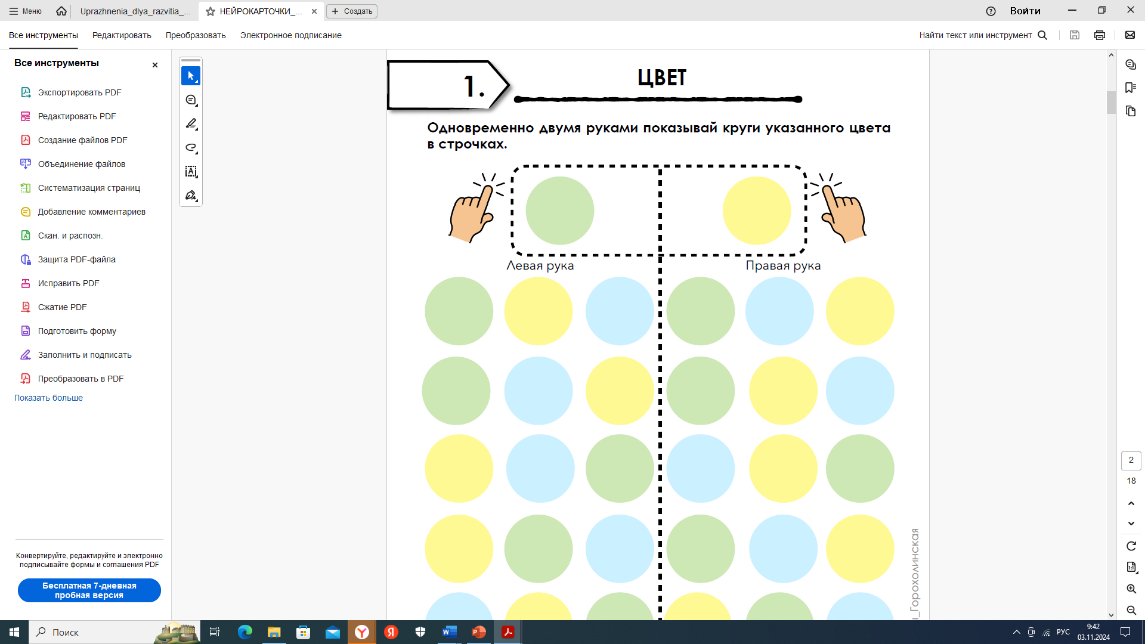1145x644 pixels.
Task: Print document using printer icon
Action: [1099, 35]
